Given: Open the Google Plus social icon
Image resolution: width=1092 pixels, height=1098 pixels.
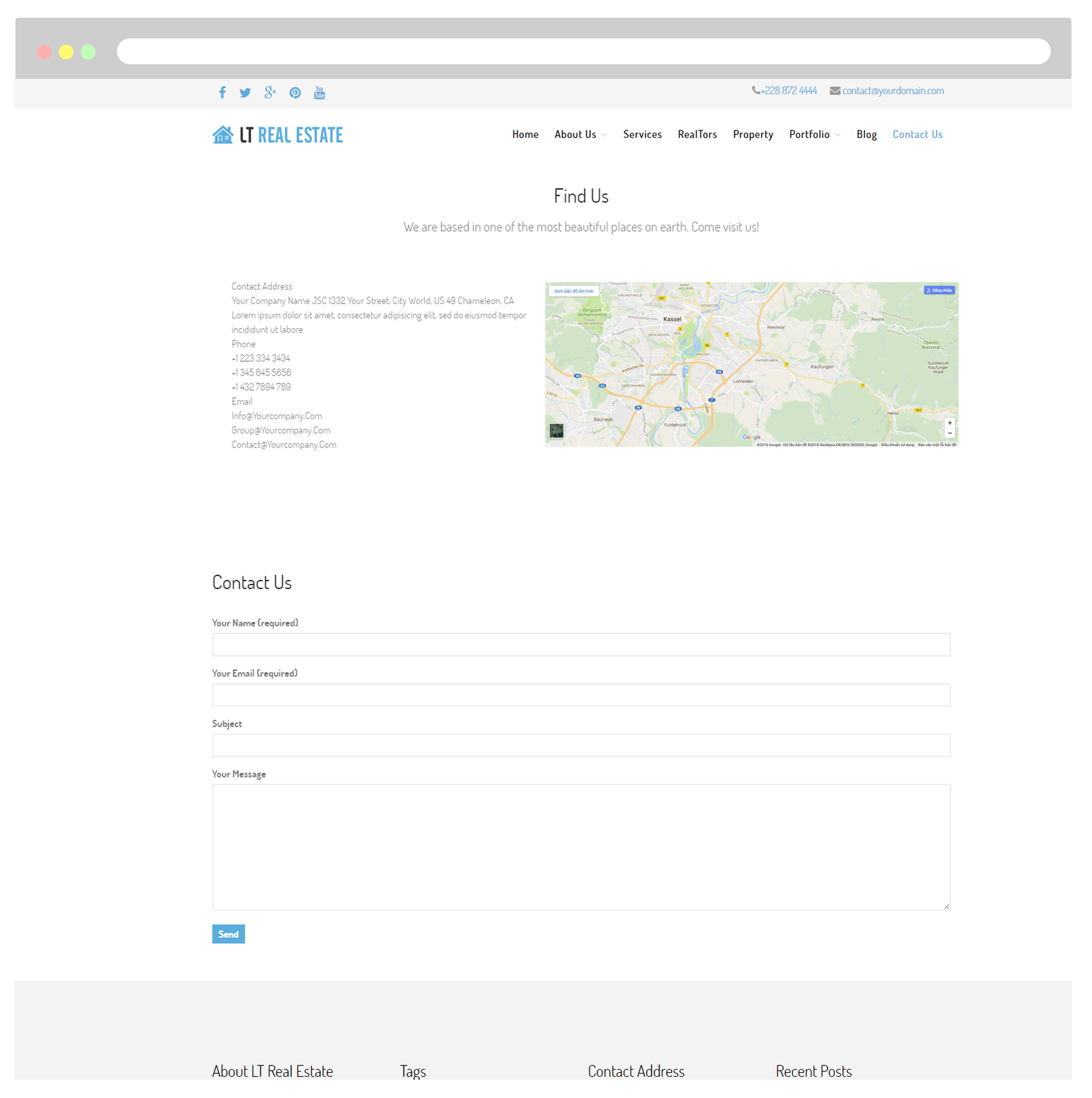Looking at the screenshot, I should (x=270, y=92).
